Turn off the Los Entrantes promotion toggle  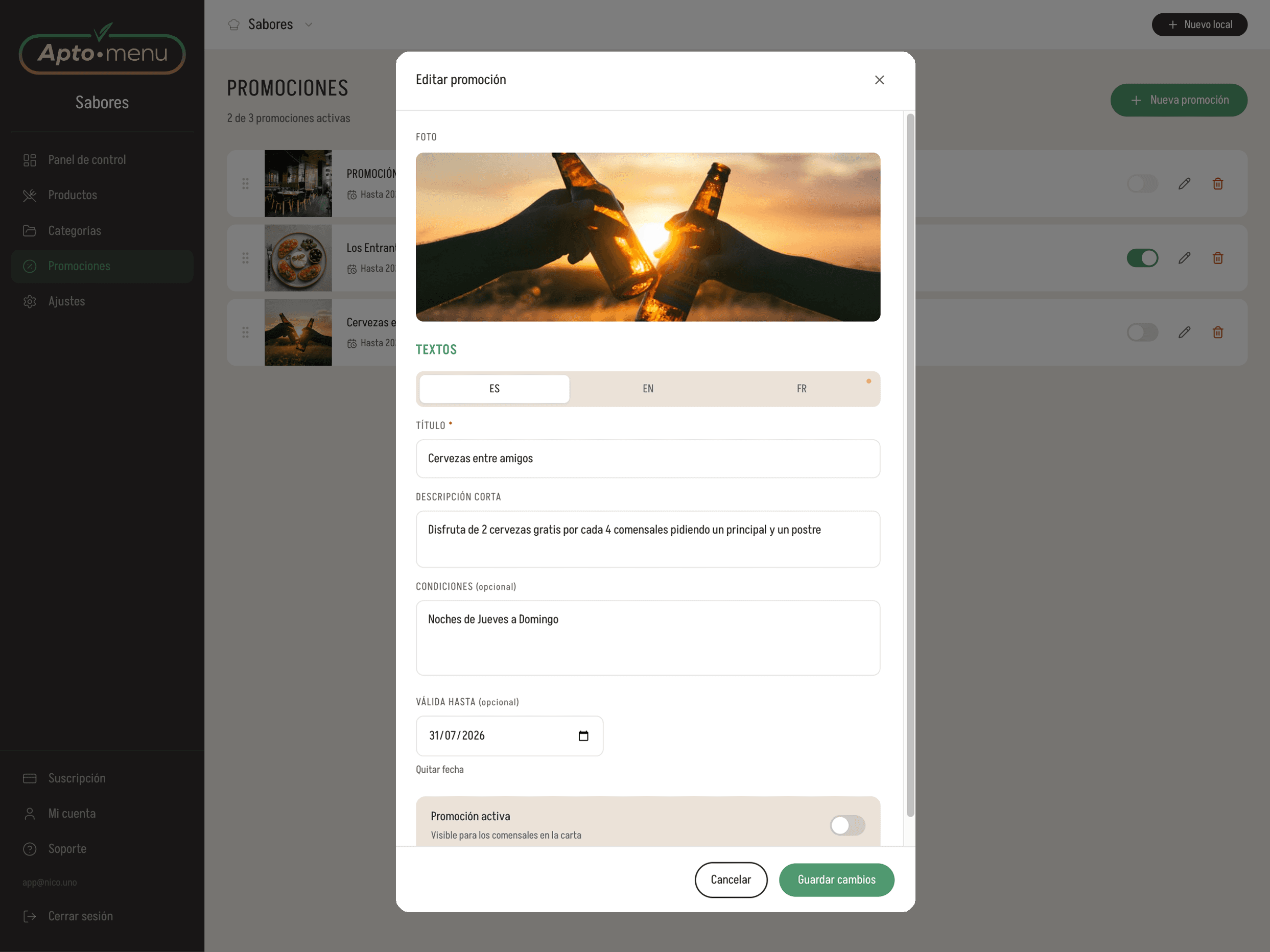[x=1142, y=258]
